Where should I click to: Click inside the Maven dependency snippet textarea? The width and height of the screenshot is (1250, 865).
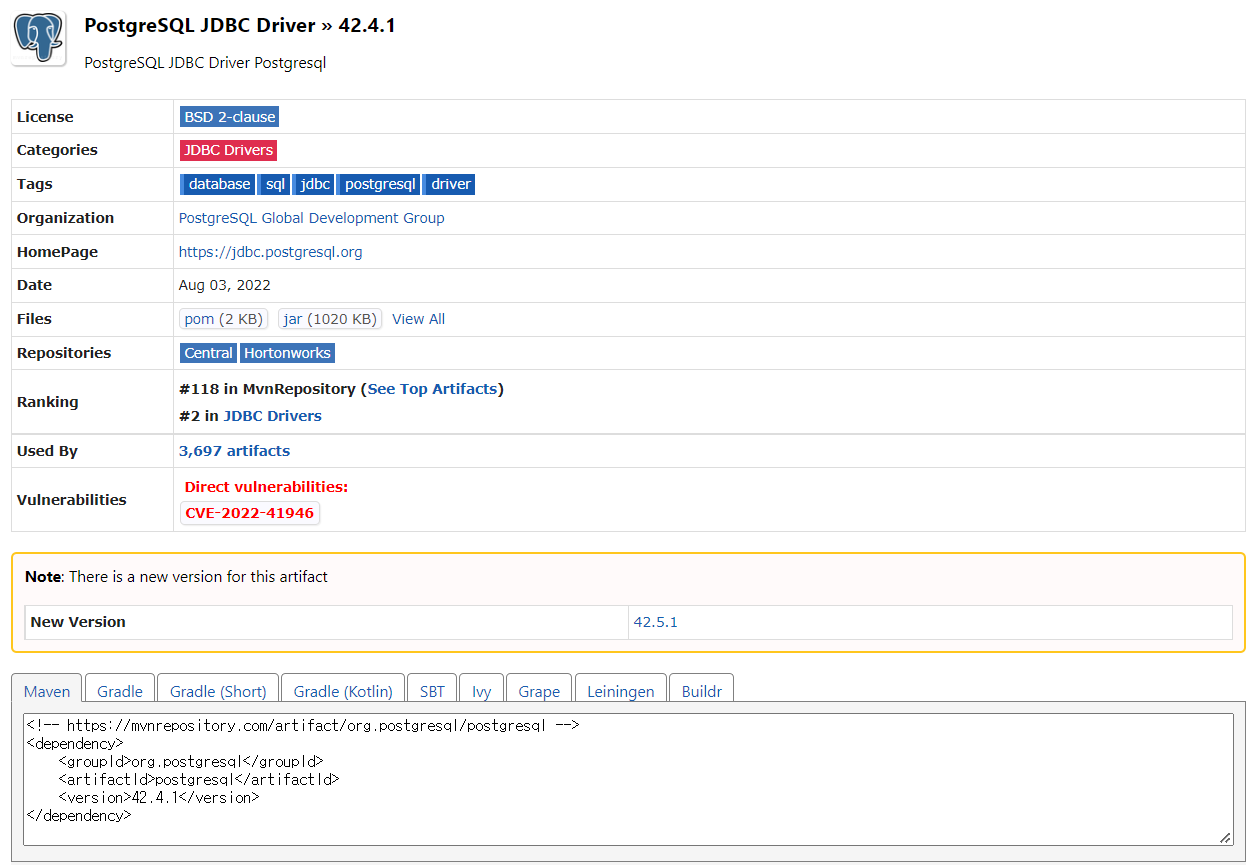(628, 779)
